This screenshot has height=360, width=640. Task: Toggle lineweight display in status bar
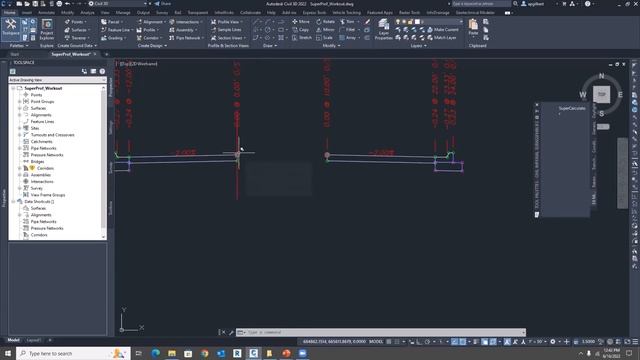[476, 342]
